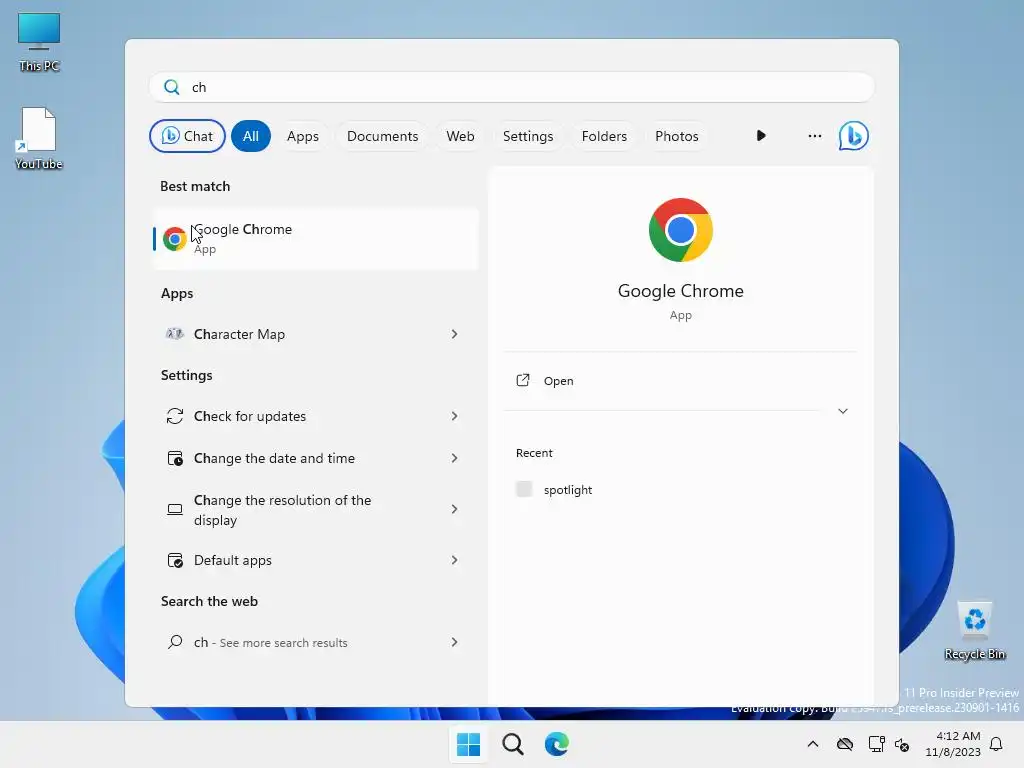The height and width of the screenshot is (768, 1024).
Task: Click Change the resolution of the display
Action: click(x=282, y=510)
